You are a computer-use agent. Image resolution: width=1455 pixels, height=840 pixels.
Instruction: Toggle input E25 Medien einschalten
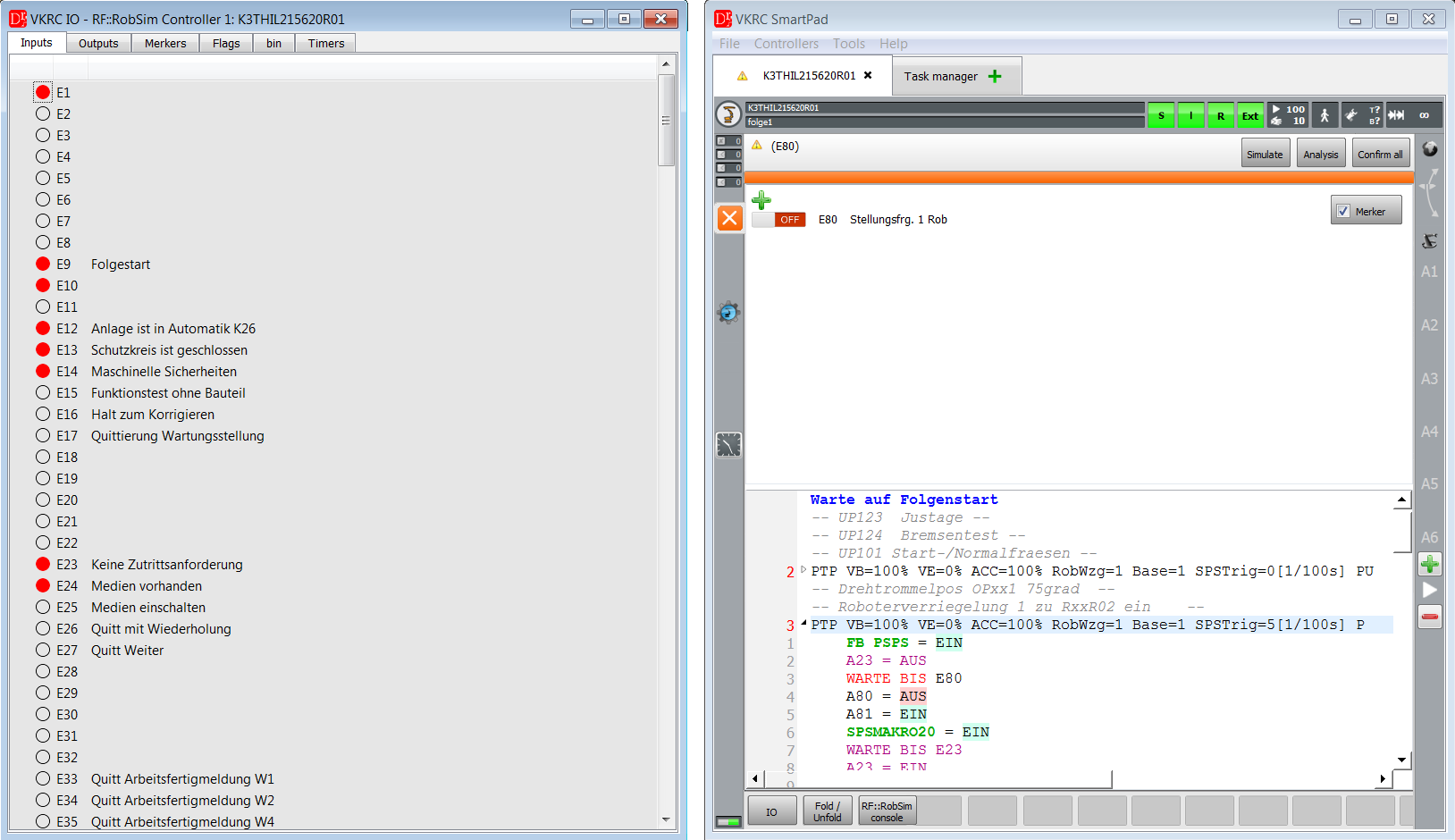pos(43,607)
